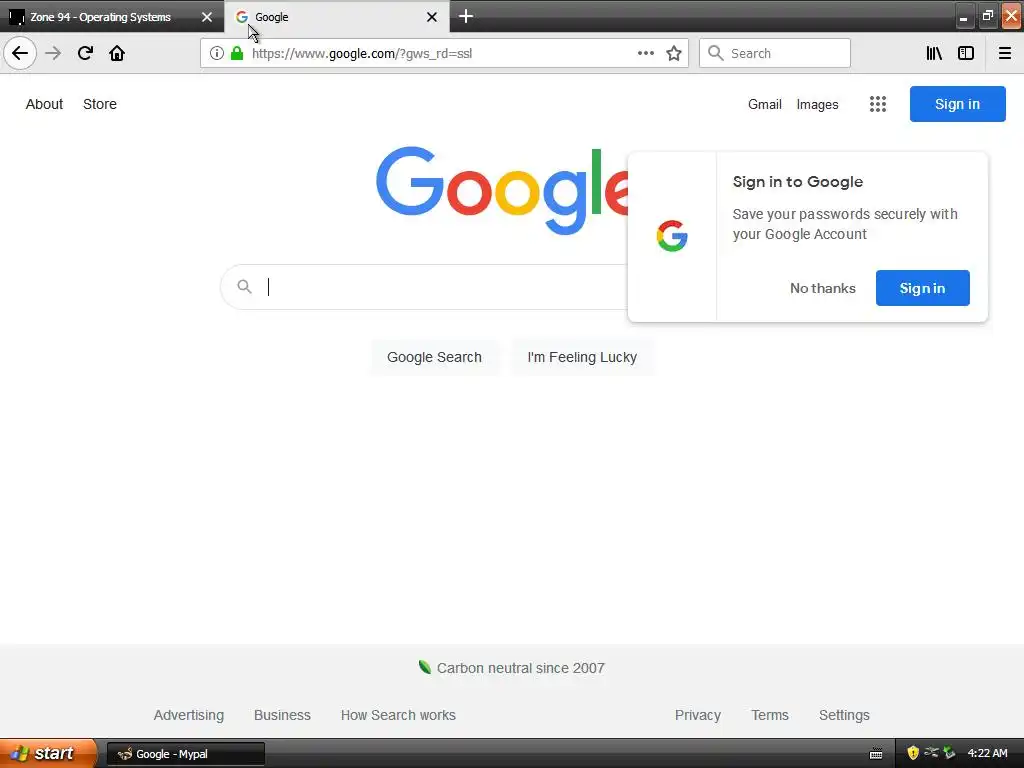Focus the browser Search field
The width and height of the screenshot is (1024, 768).
coord(775,53)
